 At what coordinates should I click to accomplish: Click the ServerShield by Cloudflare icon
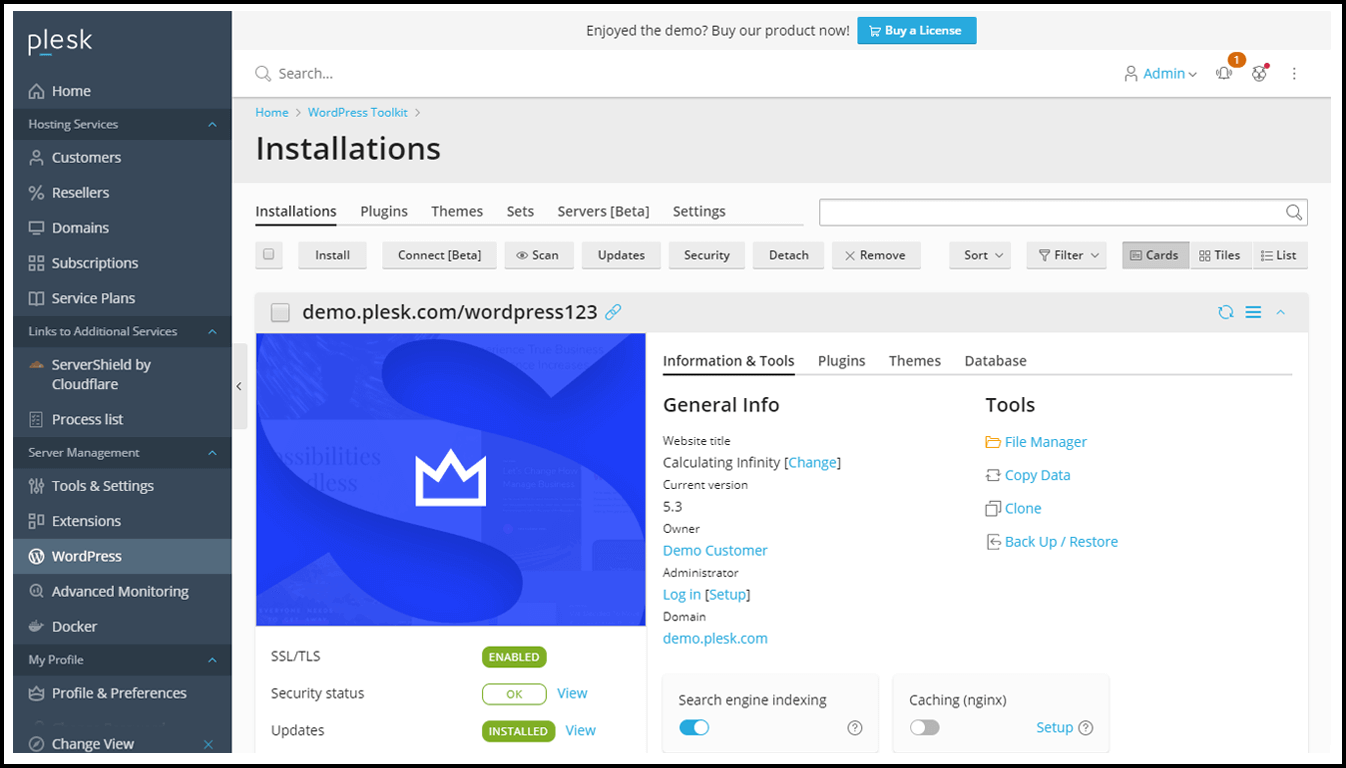pos(36,365)
